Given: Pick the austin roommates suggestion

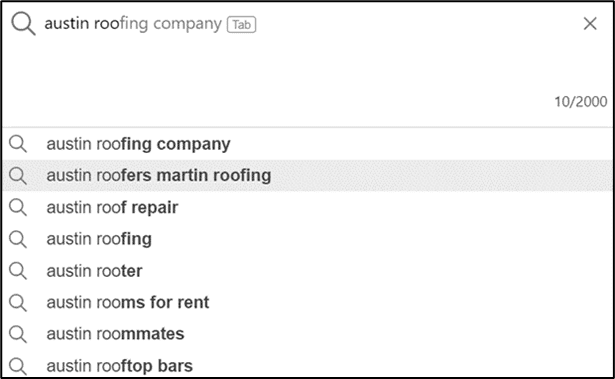Looking at the screenshot, I should pyautogui.click(x=308, y=334).
